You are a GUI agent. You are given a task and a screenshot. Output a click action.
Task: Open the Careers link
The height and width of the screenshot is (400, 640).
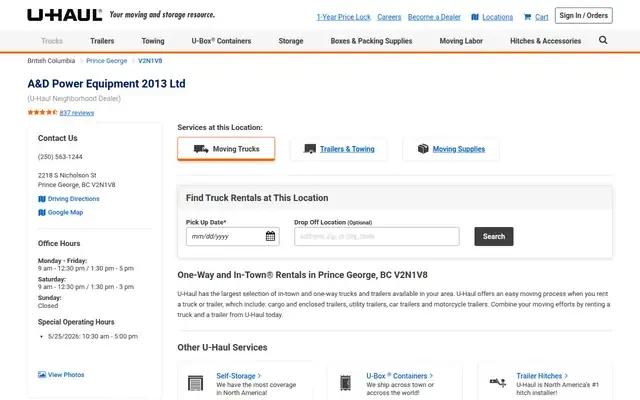389,17
